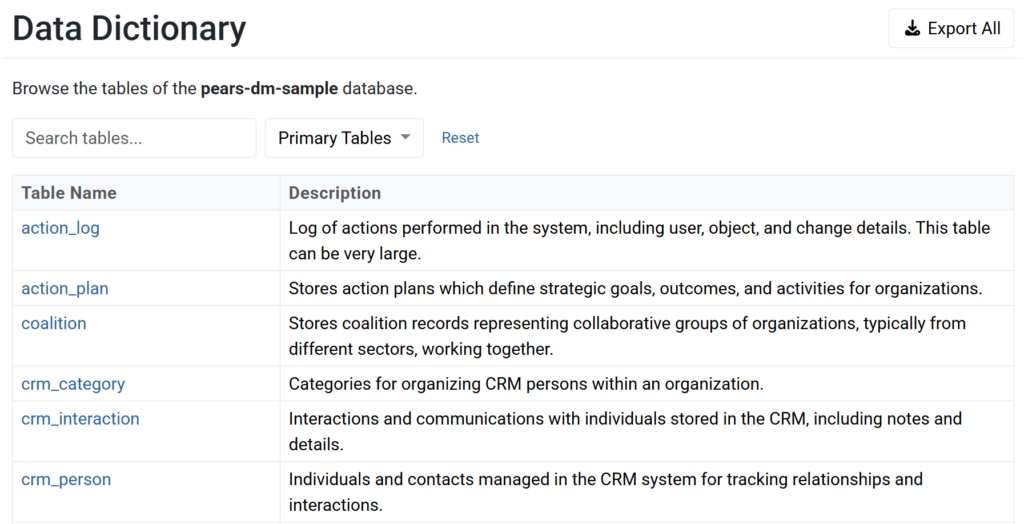Viewport: 1024px width, 524px height.
Task: Click the download icon on Export All
Action: (x=912, y=29)
